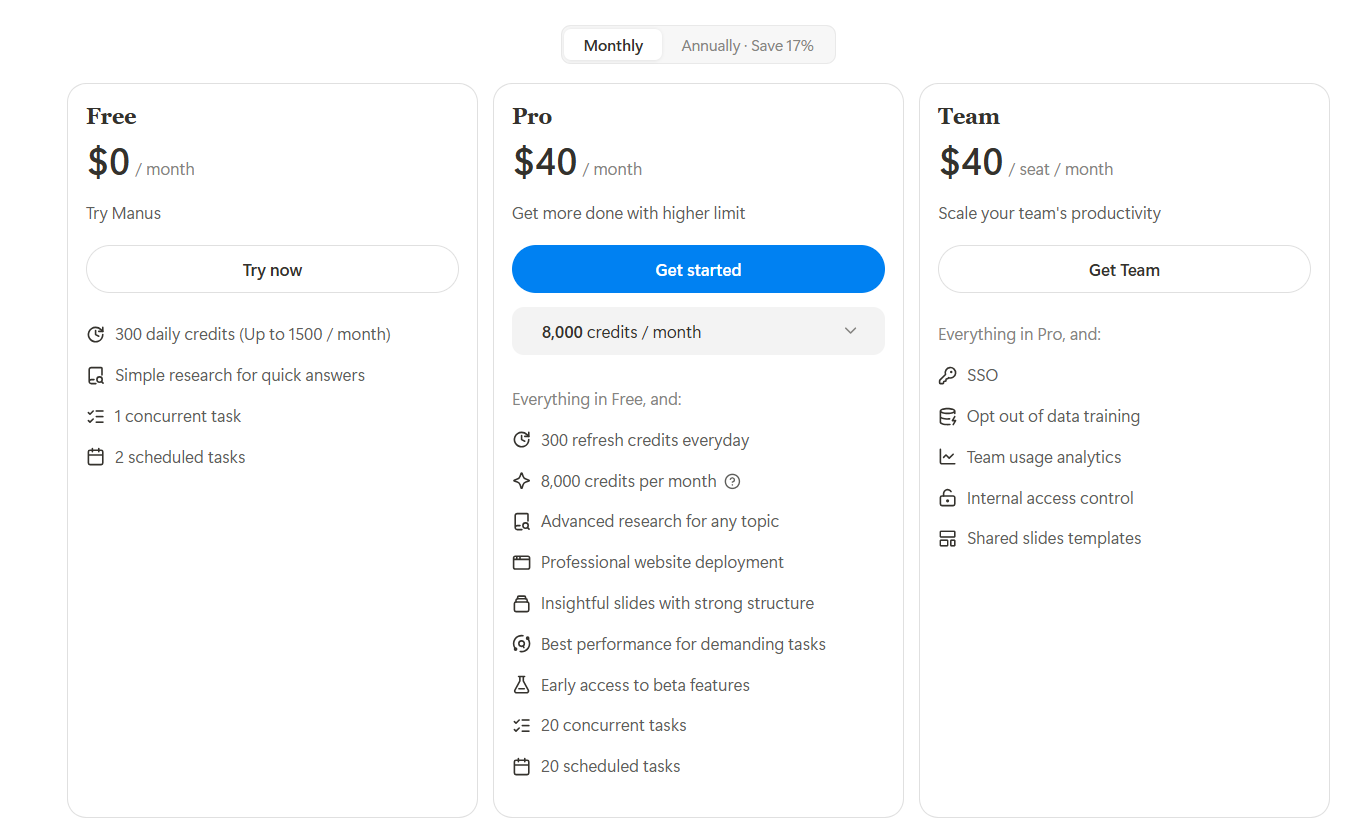The height and width of the screenshot is (836, 1368).
Task: Click the browser icon for 'Professional website deployment'
Action: (521, 561)
